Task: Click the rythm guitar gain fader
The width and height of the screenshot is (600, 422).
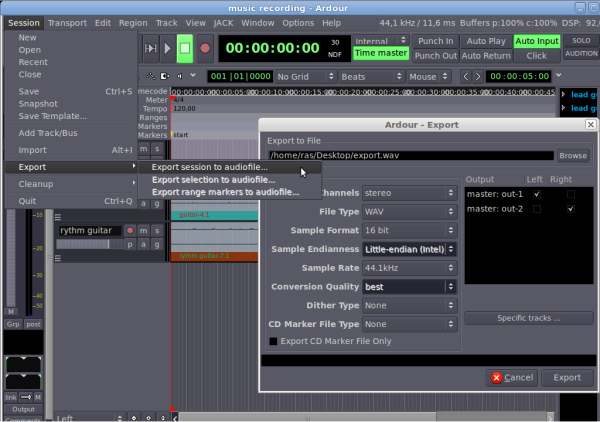Action: [x=90, y=244]
